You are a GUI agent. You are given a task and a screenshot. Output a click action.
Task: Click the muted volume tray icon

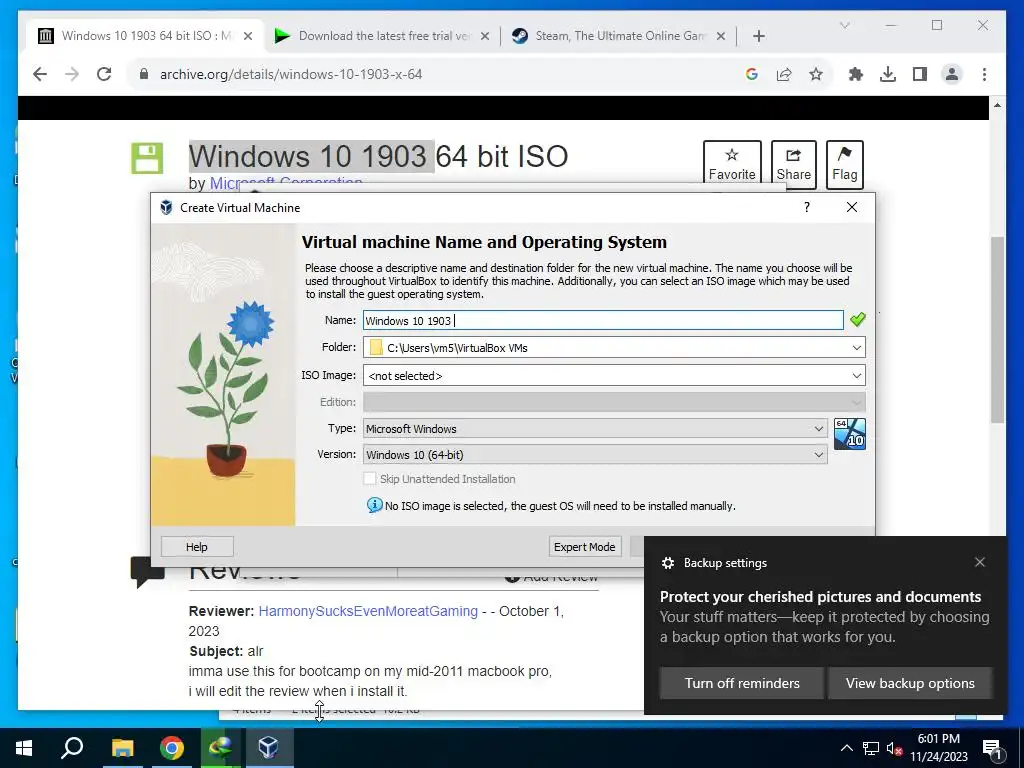coord(894,748)
